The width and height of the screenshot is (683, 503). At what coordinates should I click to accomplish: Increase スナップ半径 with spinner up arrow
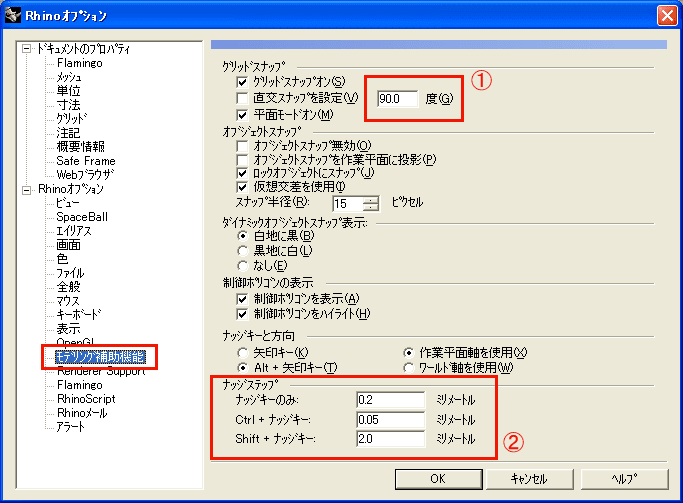coord(372,198)
